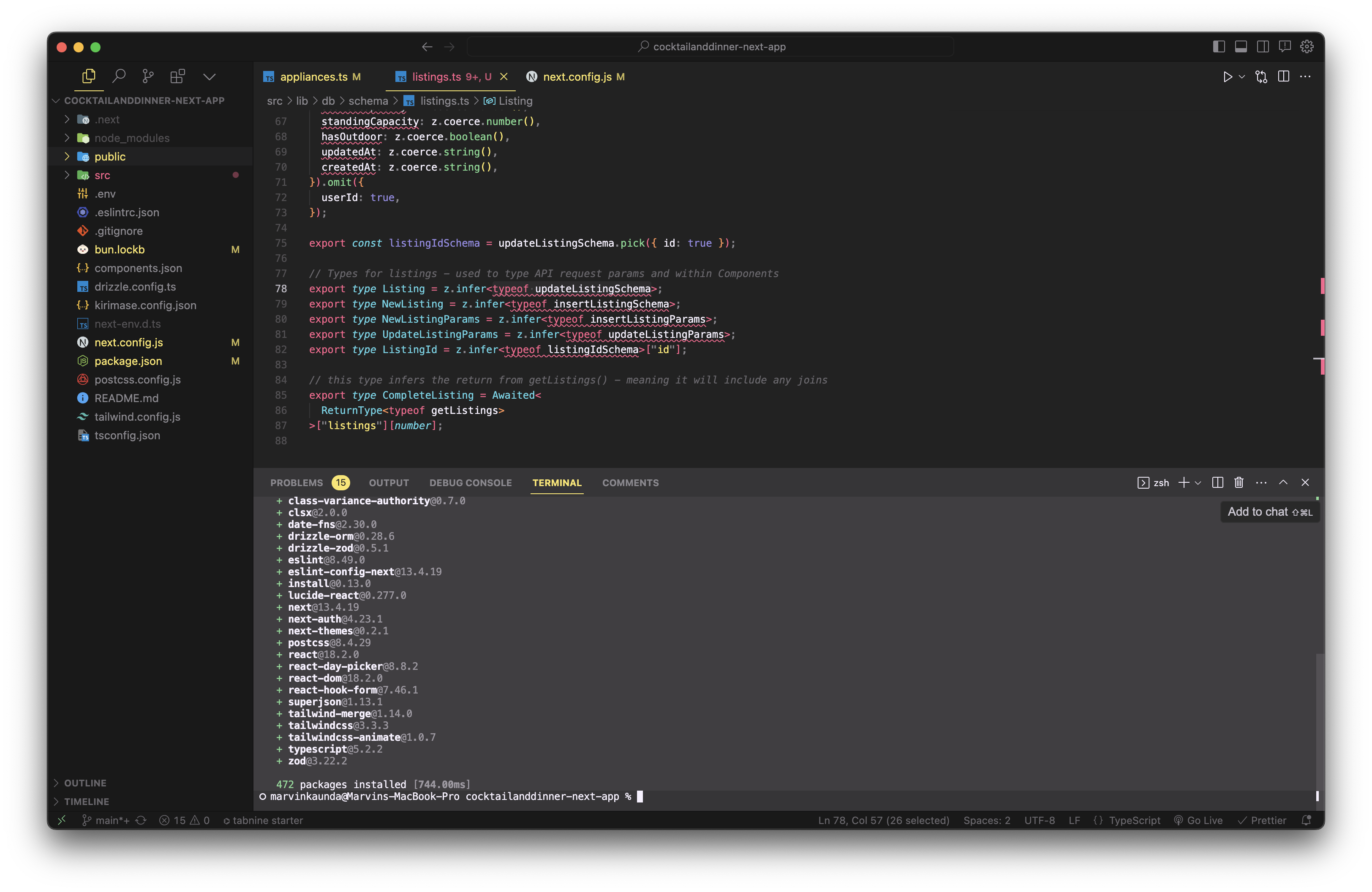Toggle the secondary side bar
The height and width of the screenshot is (892, 1372).
click(x=1263, y=47)
